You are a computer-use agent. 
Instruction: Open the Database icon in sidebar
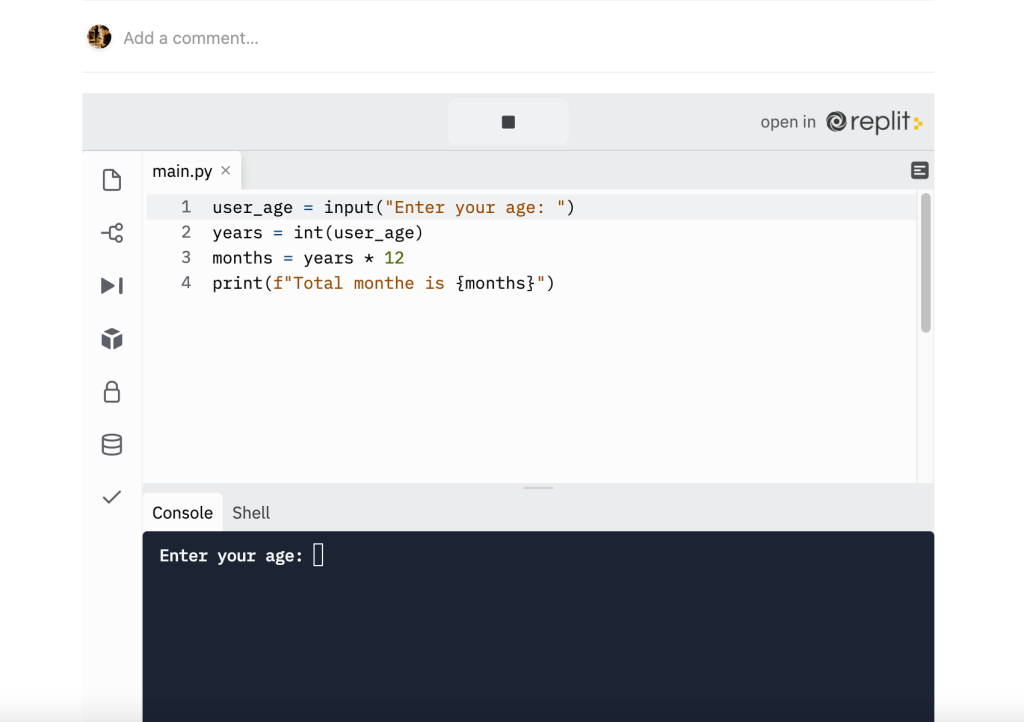pyautogui.click(x=112, y=445)
